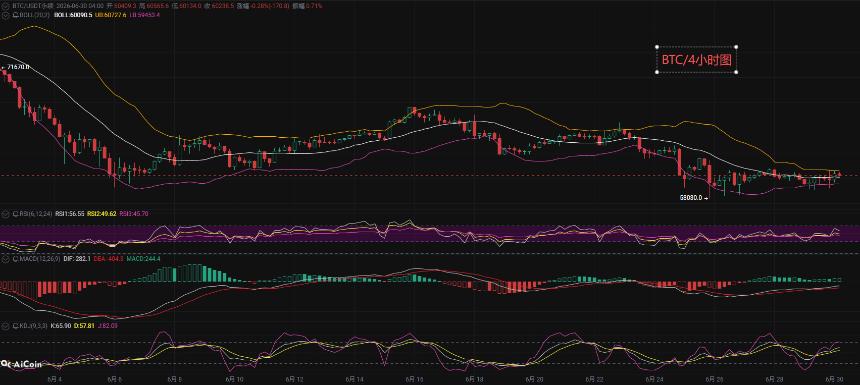This screenshot has height=385, width=860.
Task: Collapse the BTC/USDT main chart header chevron
Action: (x=4, y=5)
